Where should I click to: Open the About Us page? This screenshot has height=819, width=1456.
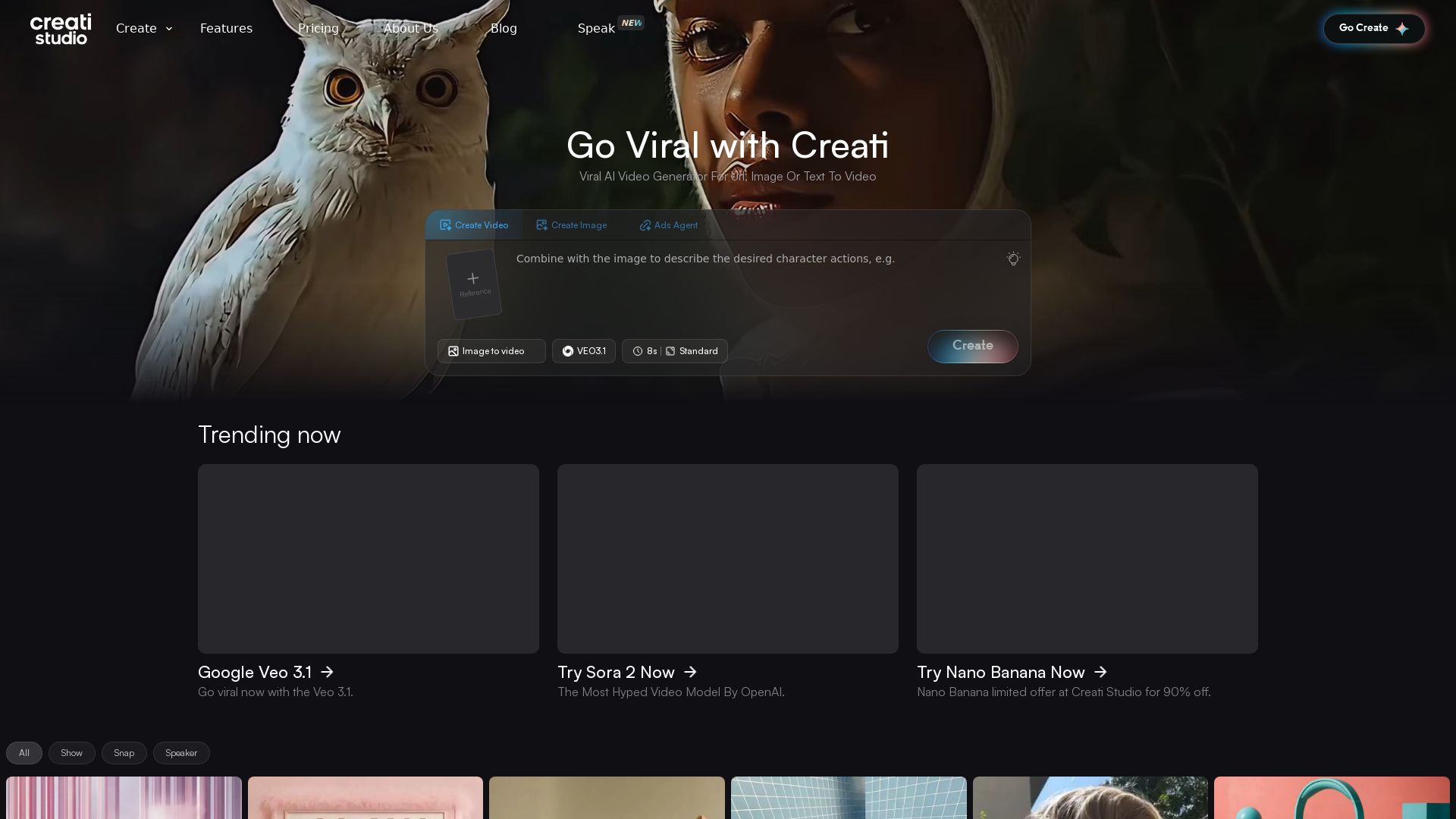point(411,28)
